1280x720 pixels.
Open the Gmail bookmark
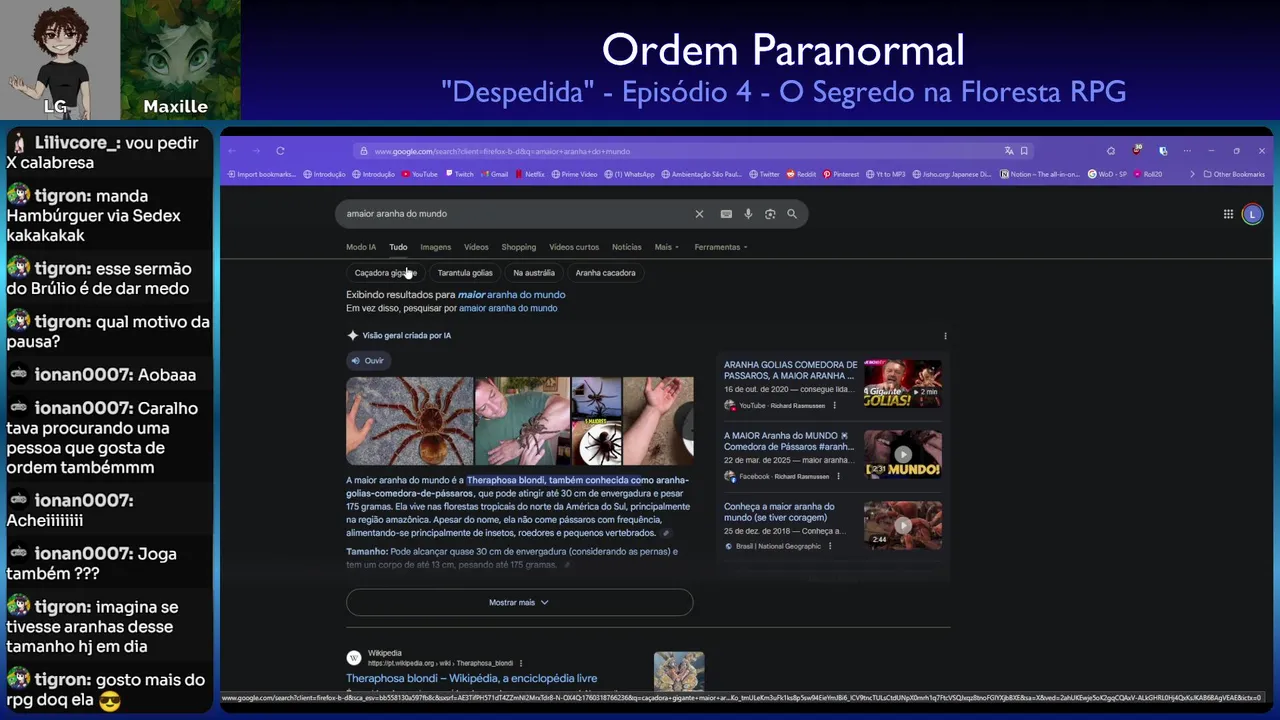tap(494, 174)
